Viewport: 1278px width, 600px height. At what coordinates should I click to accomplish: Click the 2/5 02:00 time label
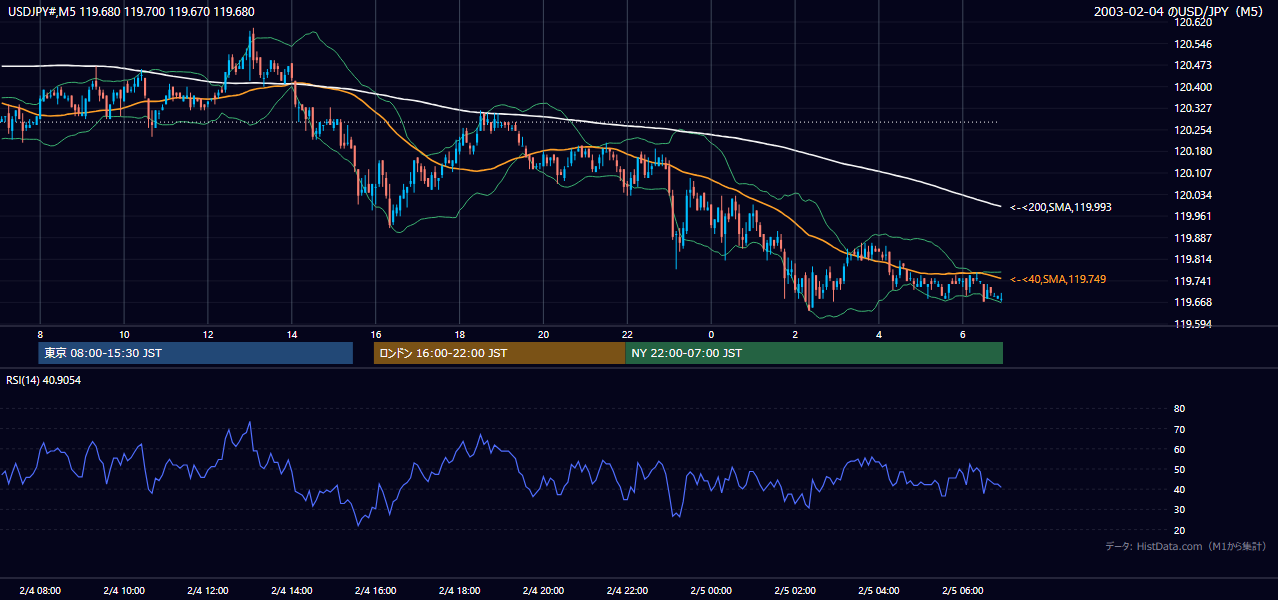(795, 590)
